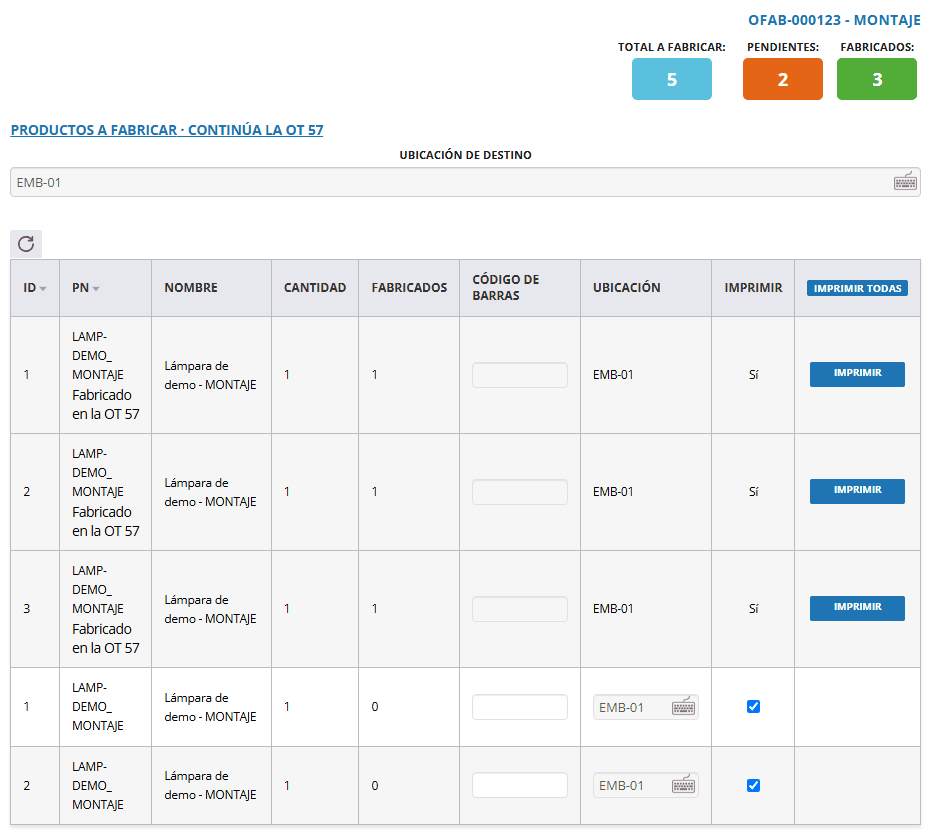Print the label for fabricated row ID 1
931x836 pixels.
857,374
